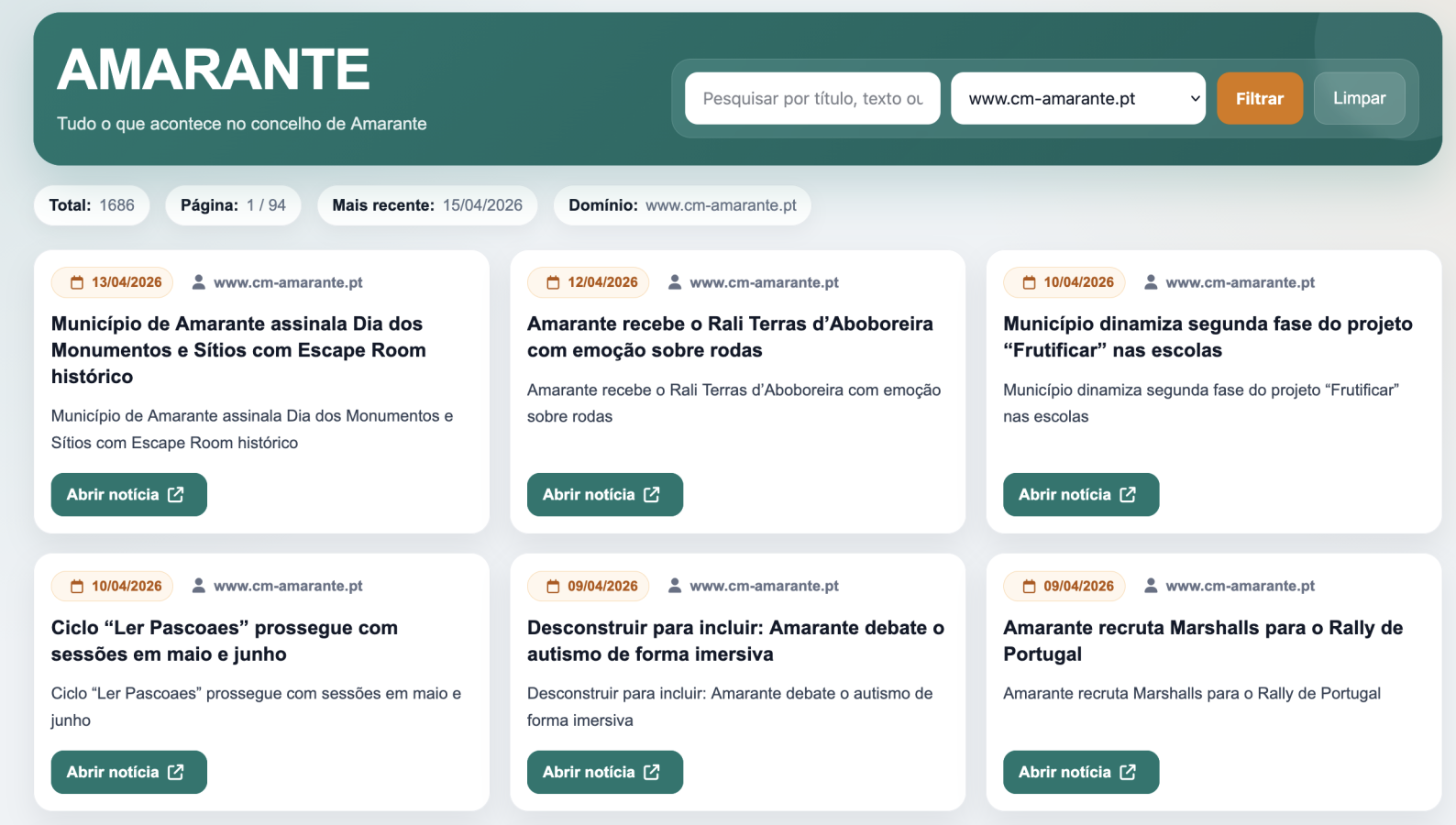Viewport: 1456px width, 825px height.
Task: Click the author icon on the Escape Room card
Action: coord(198,282)
